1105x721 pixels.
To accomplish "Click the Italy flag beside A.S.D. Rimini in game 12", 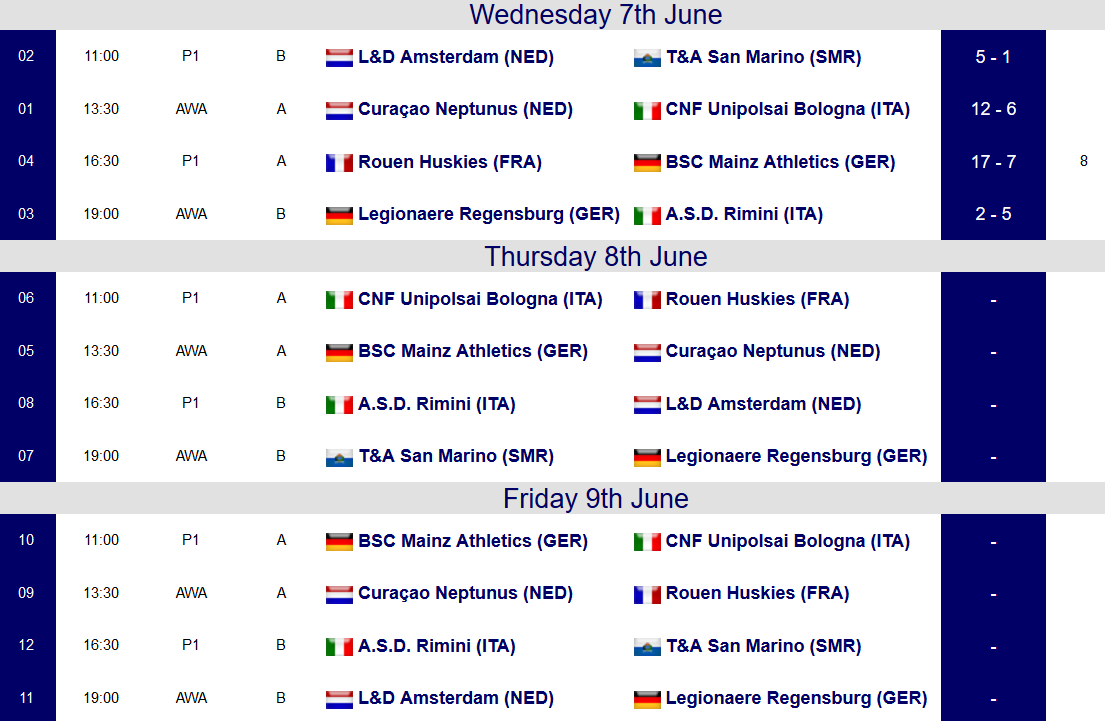I will [x=339, y=647].
